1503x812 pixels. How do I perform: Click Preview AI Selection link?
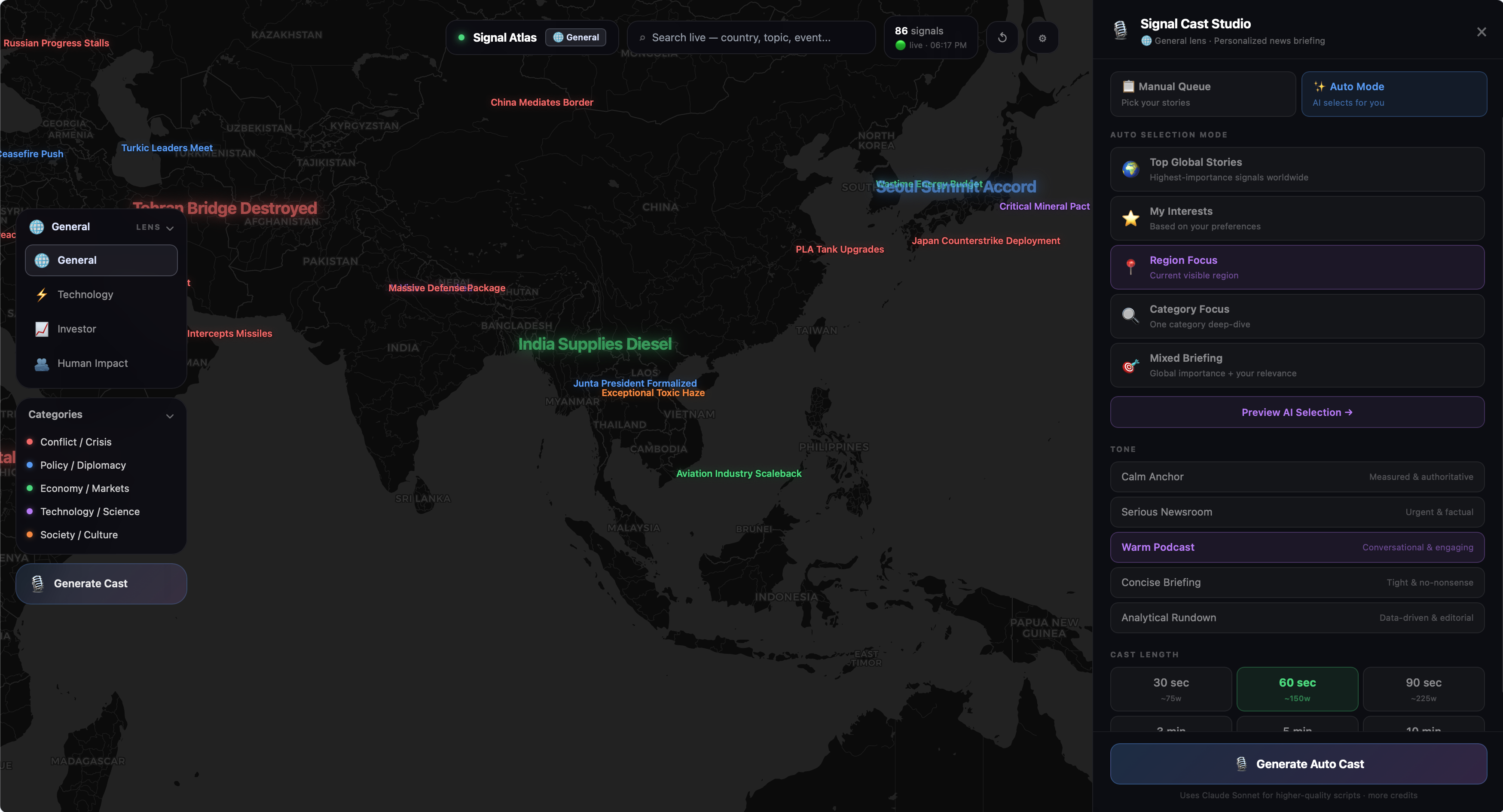pos(1296,412)
